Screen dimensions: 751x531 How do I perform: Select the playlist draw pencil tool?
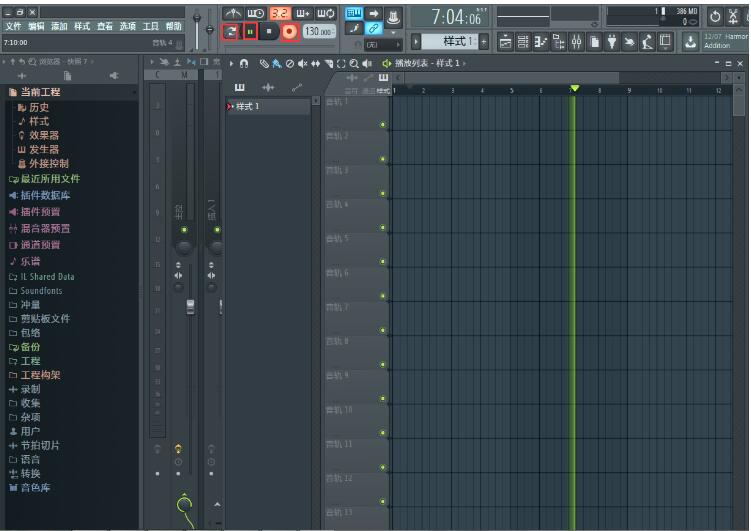click(x=263, y=63)
